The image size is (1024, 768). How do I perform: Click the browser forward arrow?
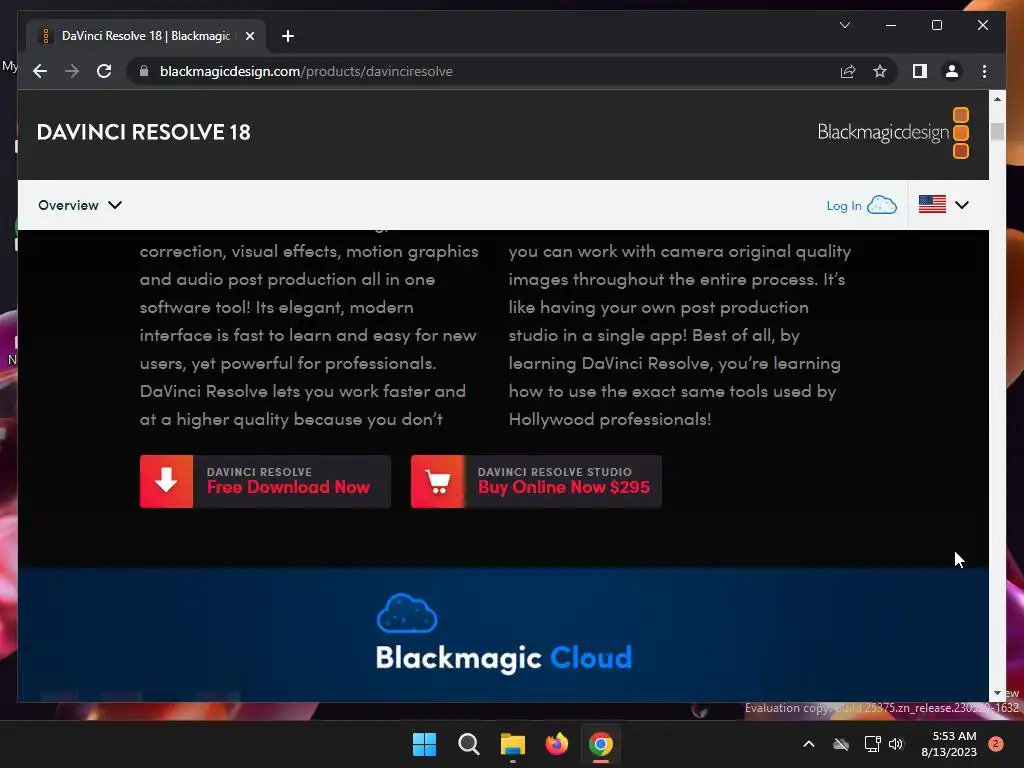(x=72, y=71)
